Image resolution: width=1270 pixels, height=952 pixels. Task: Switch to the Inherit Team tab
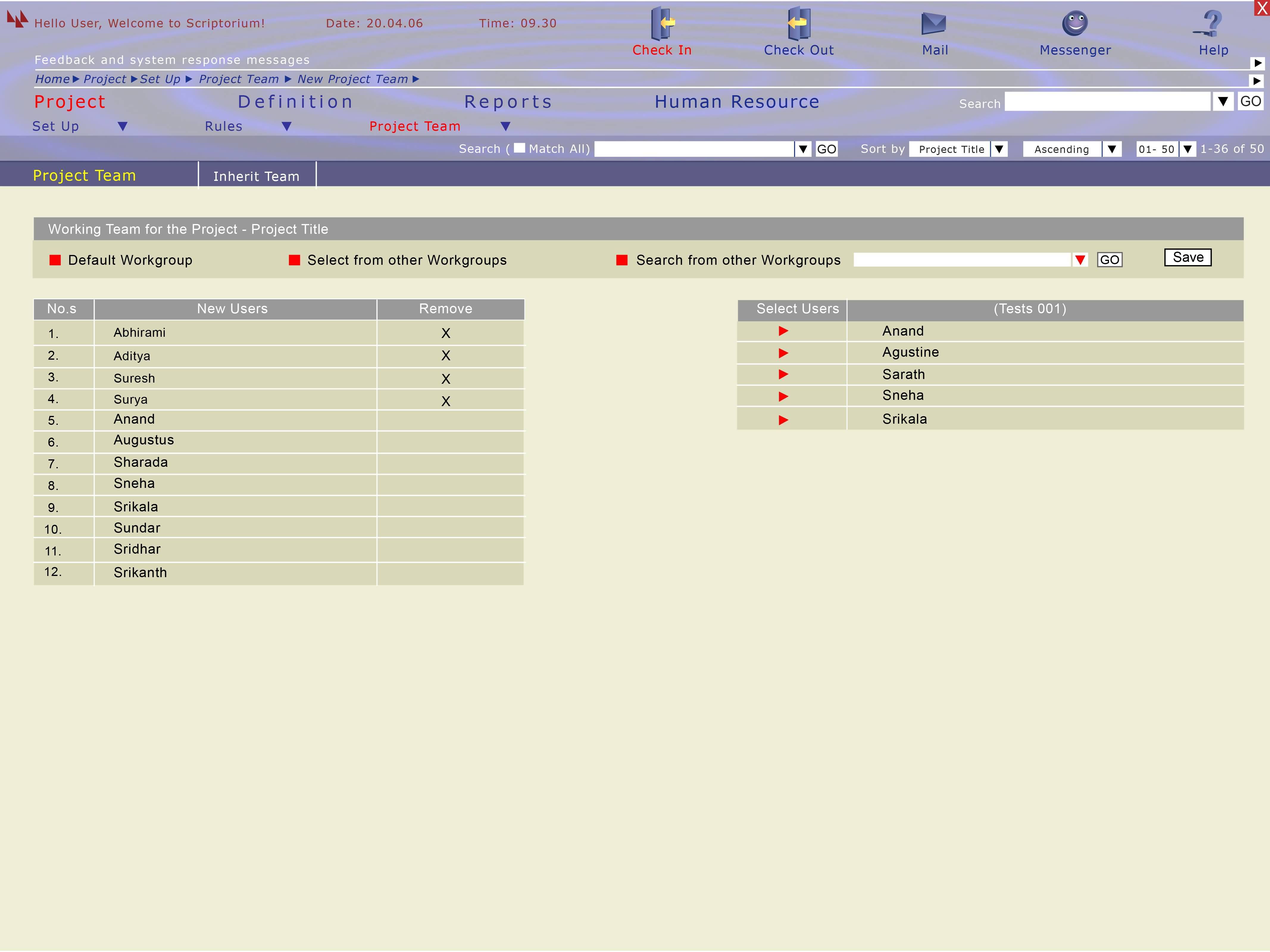tap(256, 176)
